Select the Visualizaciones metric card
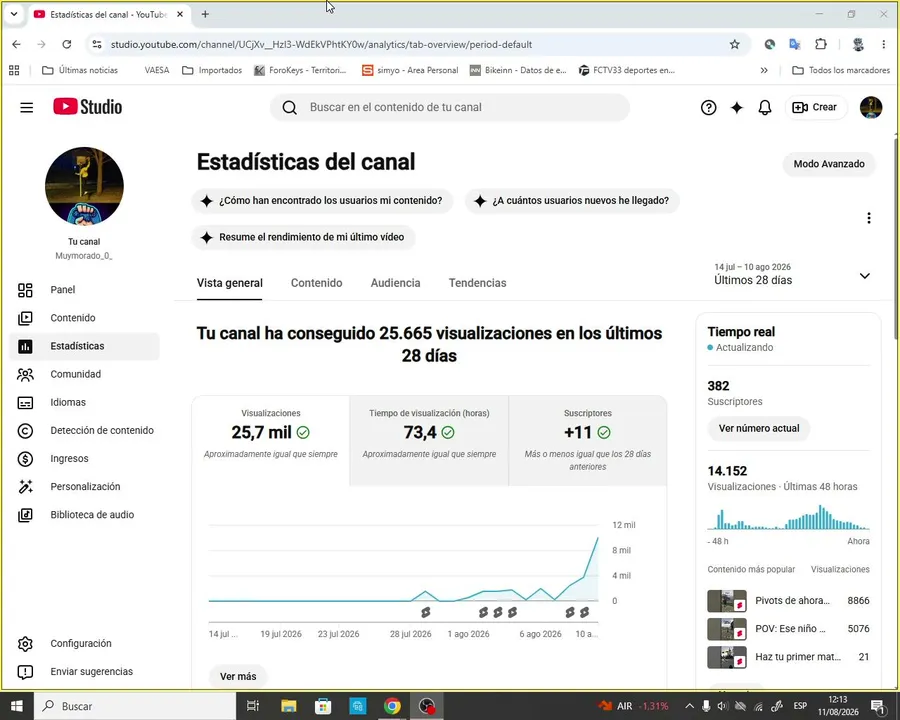 (x=271, y=440)
